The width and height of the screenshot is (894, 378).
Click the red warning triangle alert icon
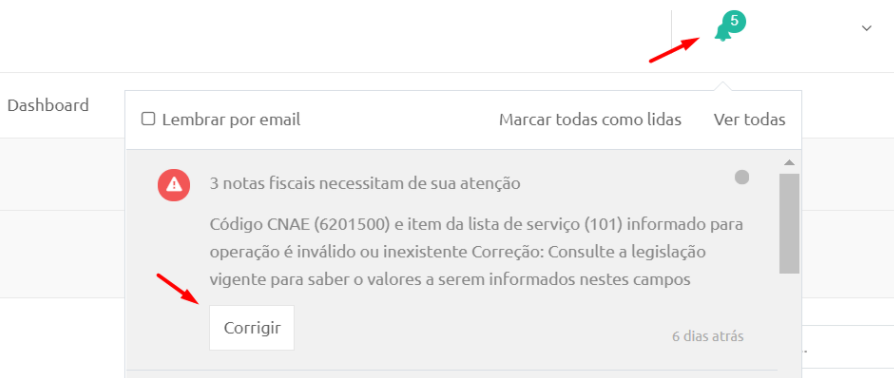click(x=174, y=184)
